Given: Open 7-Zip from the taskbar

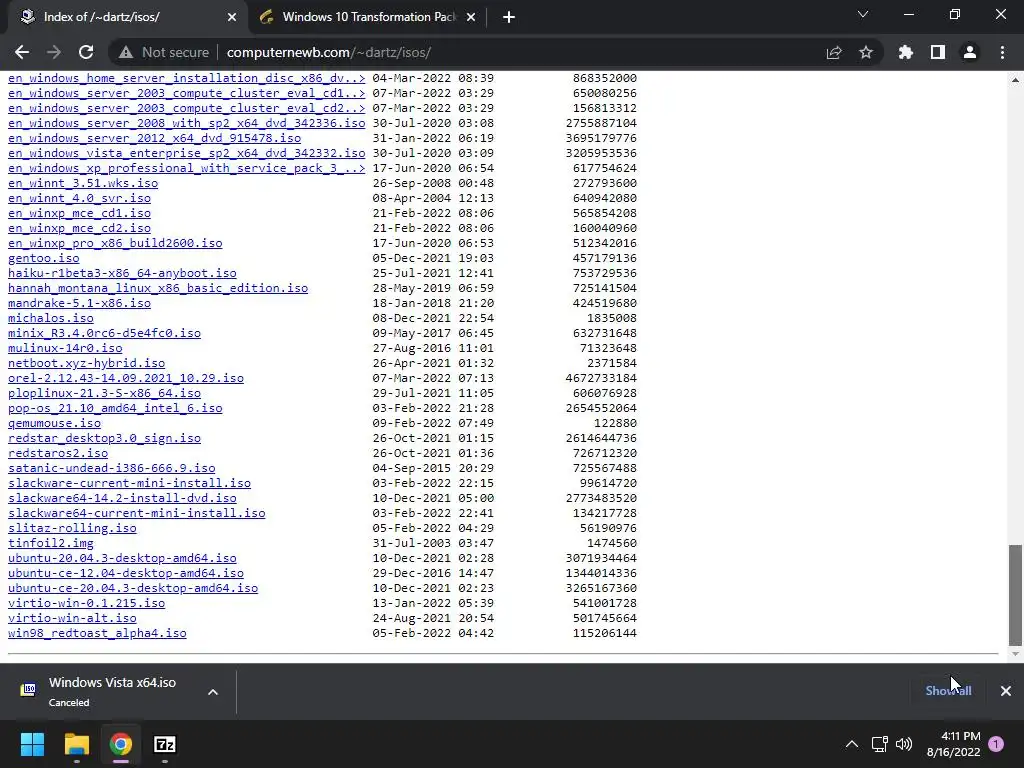Looking at the screenshot, I should pos(165,744).
